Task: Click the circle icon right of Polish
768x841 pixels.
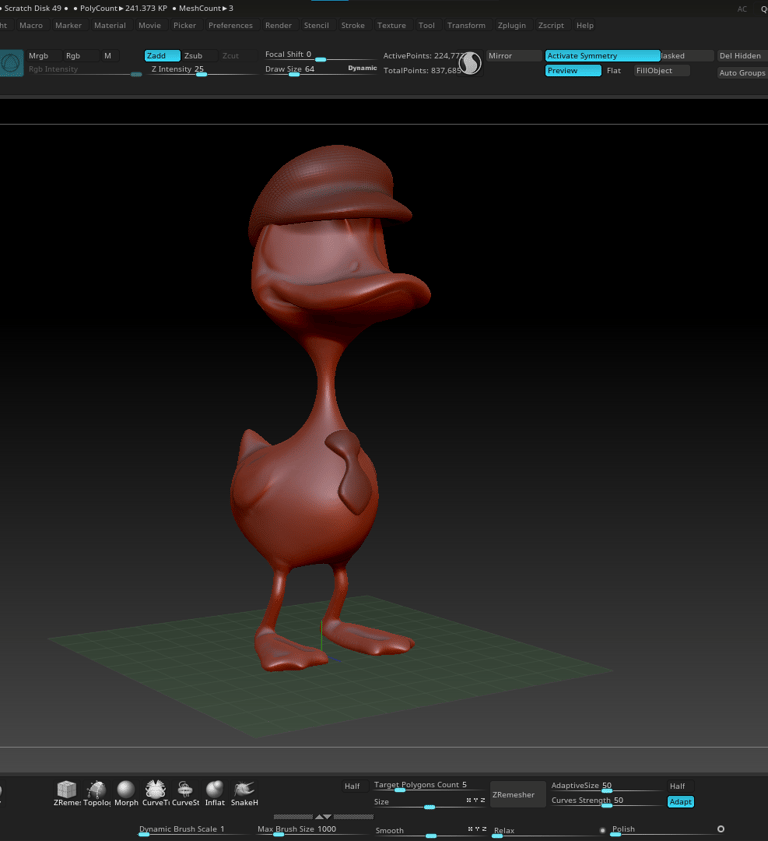Action: pyautogui.click(x=721, y=829)
